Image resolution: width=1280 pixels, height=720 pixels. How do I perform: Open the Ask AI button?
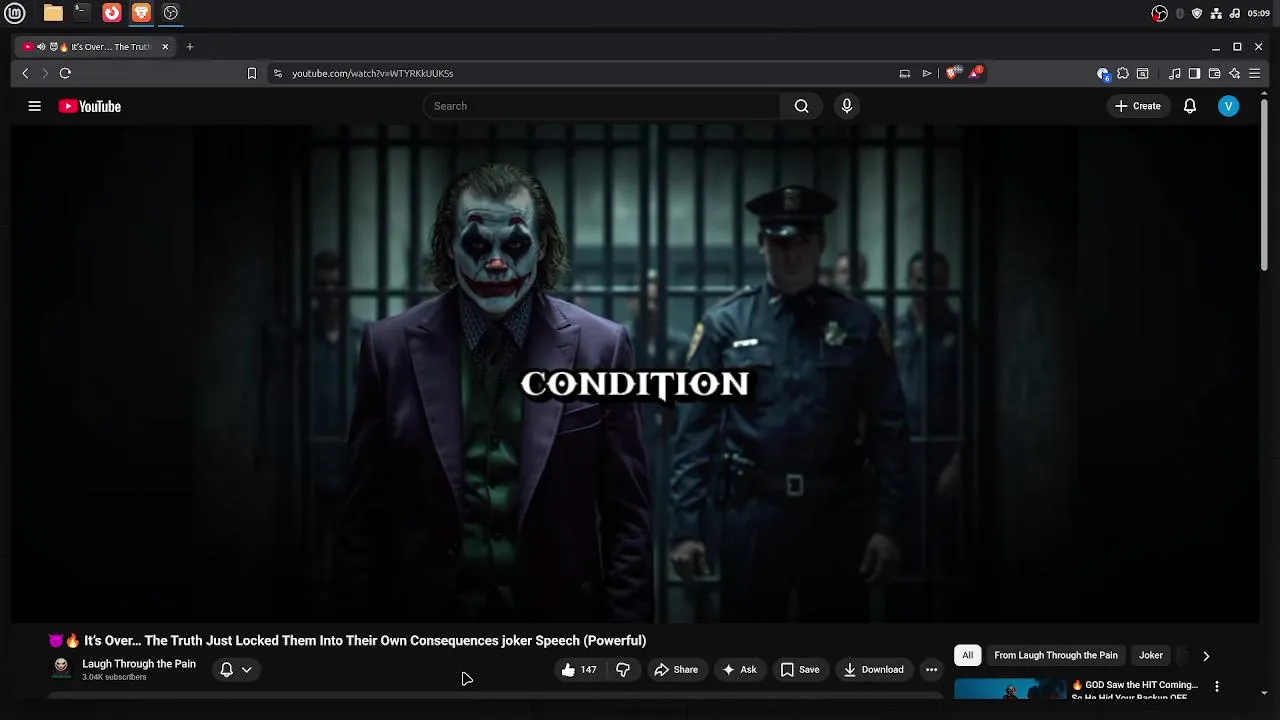click(739, 670)
